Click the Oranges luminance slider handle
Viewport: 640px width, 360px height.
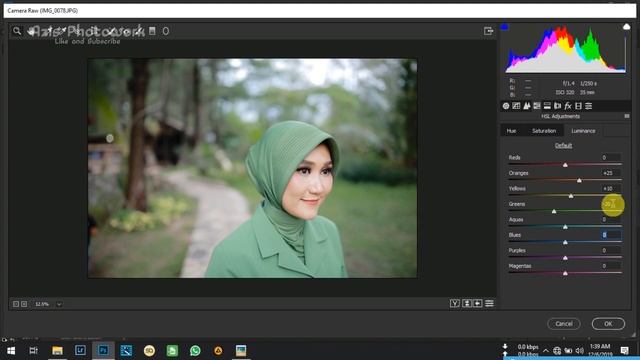[579, 180]
